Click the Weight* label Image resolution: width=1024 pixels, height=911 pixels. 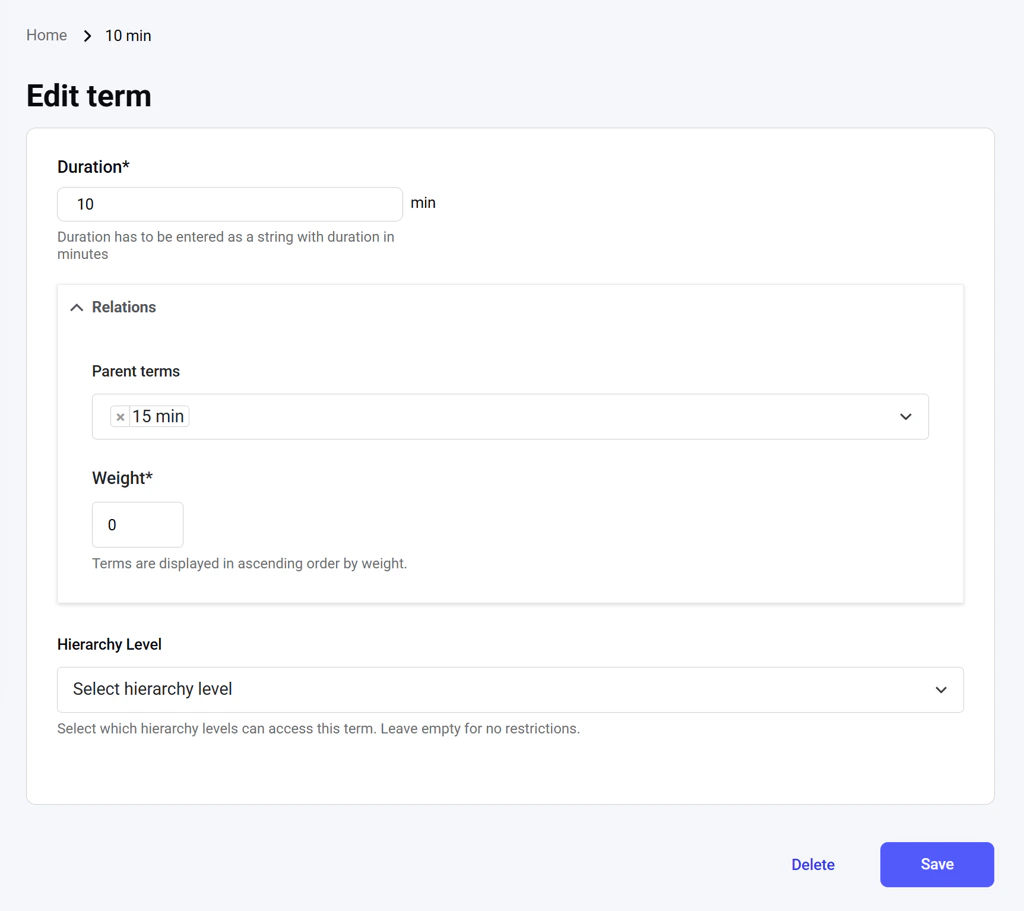coord(122,478)
